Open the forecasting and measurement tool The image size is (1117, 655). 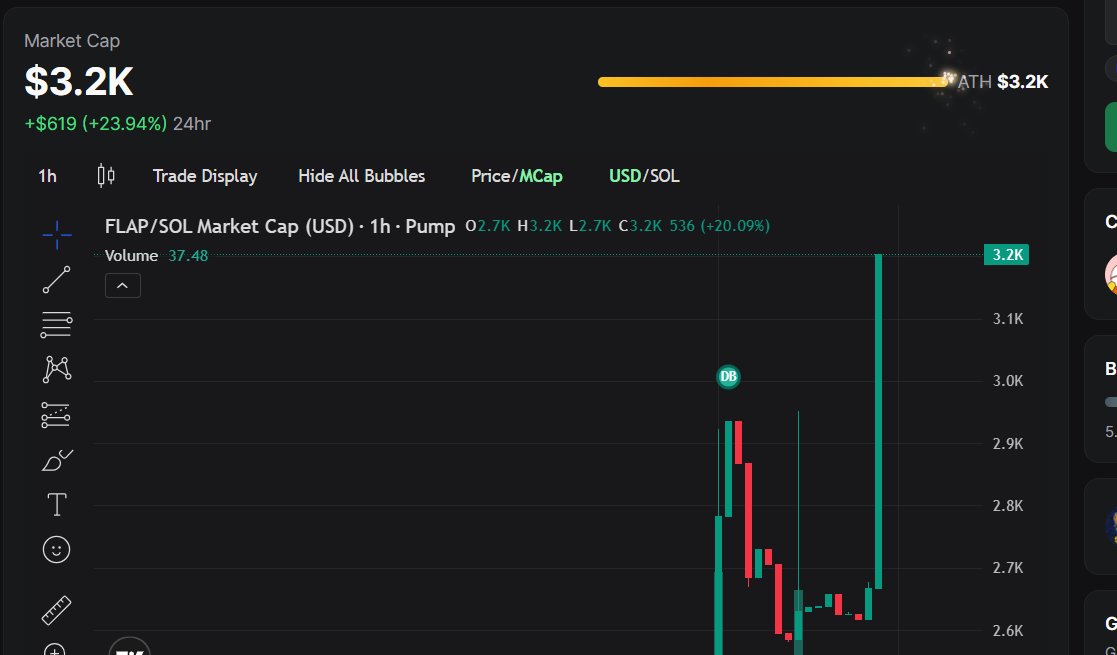point(55,414)
